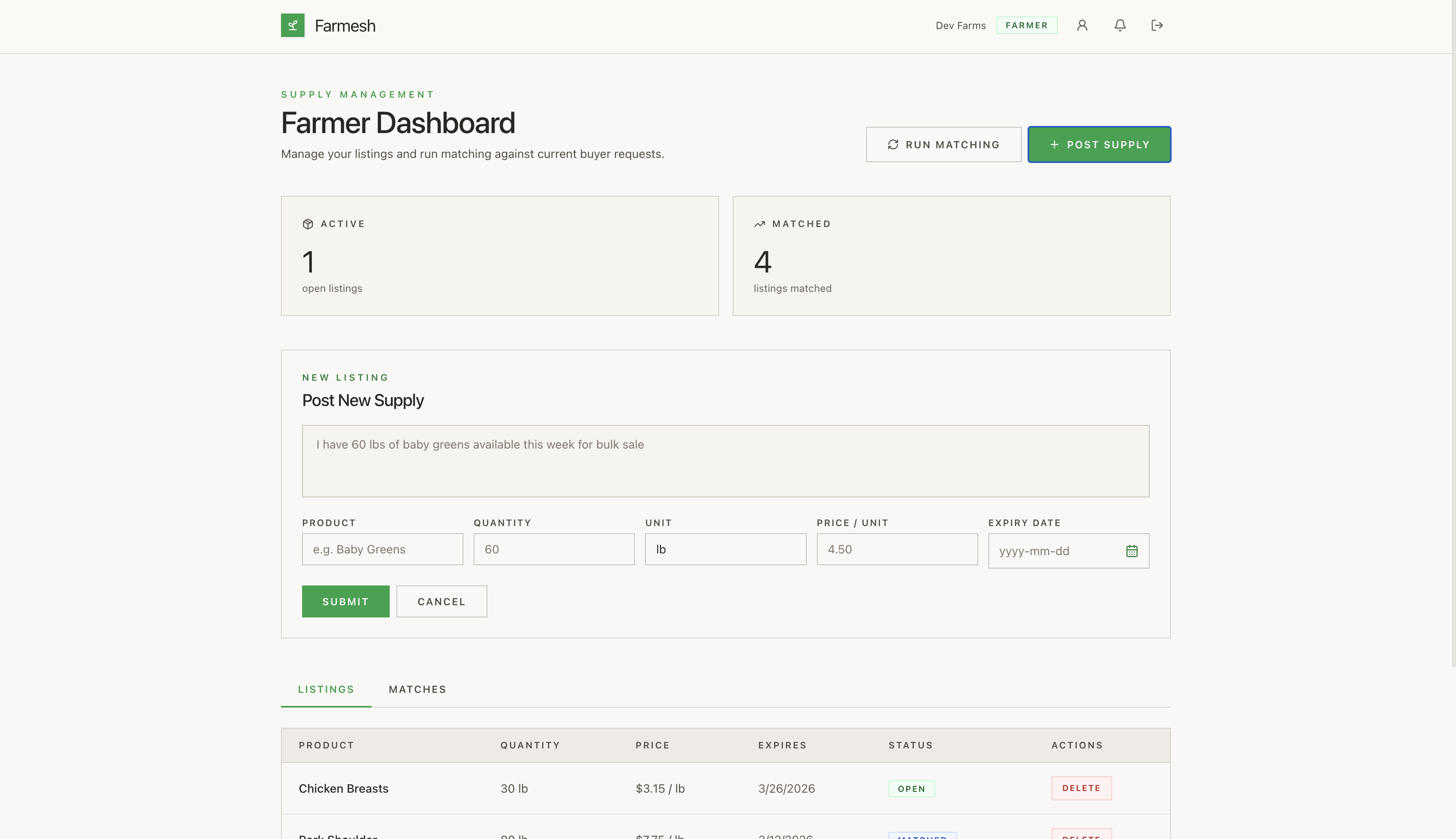This screenshot has width=1456, height=839.
Task: Click the Price / Unit input field
Action: pos(897,549)
